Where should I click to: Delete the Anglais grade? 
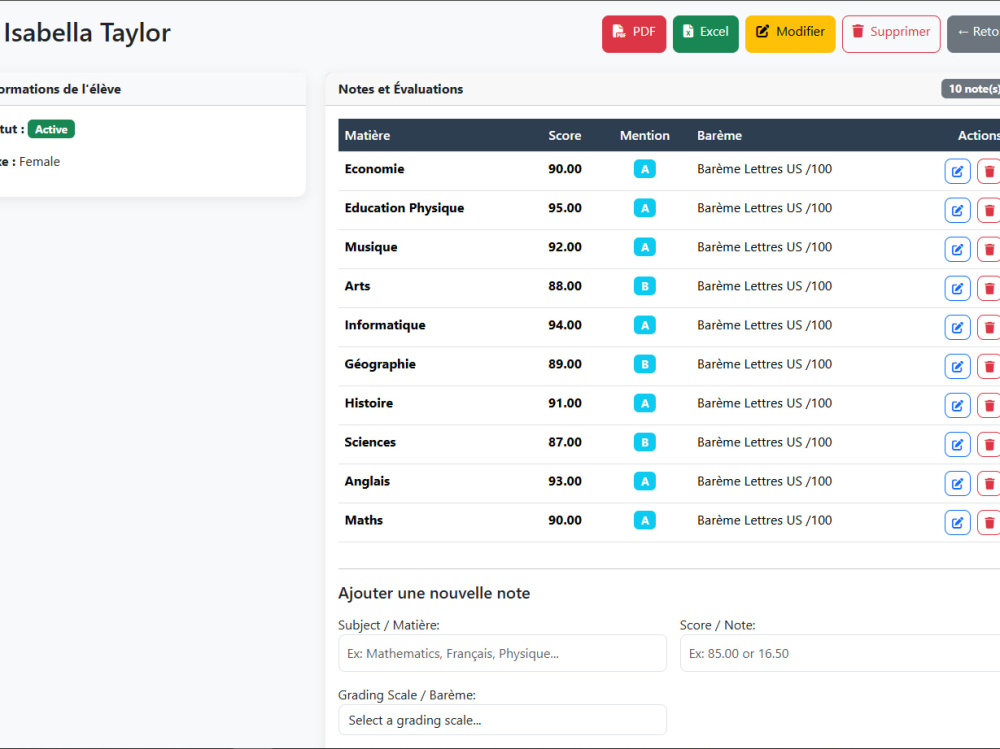click(x=989, y=484)
